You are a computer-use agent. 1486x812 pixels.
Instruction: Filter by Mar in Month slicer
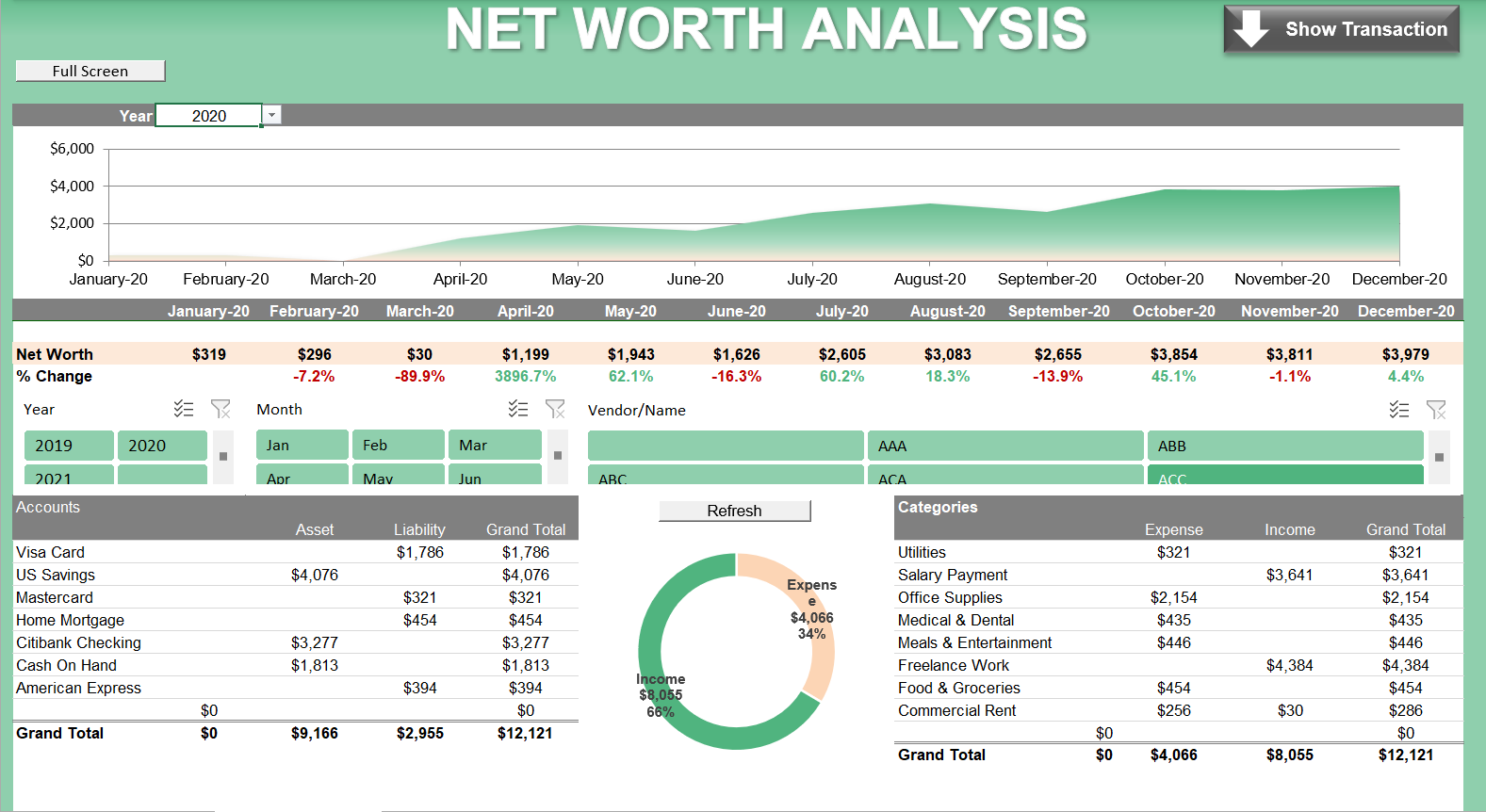click(495, 445)
